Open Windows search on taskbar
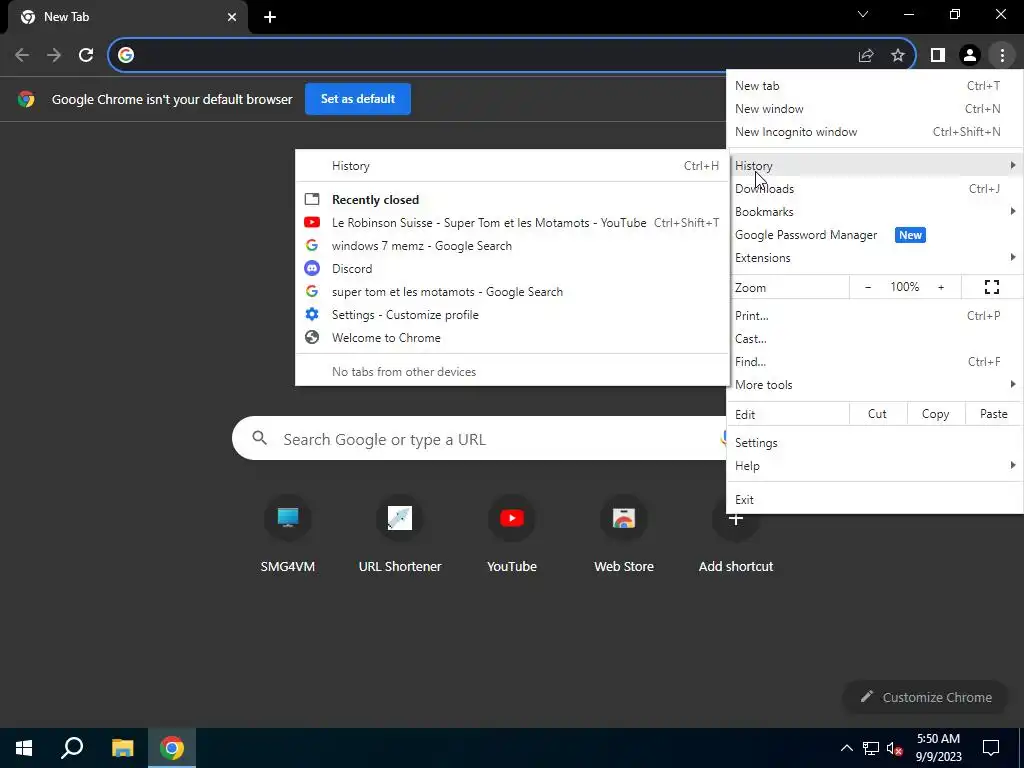Screen dimensions: 1024x768 tap(72, 748)
